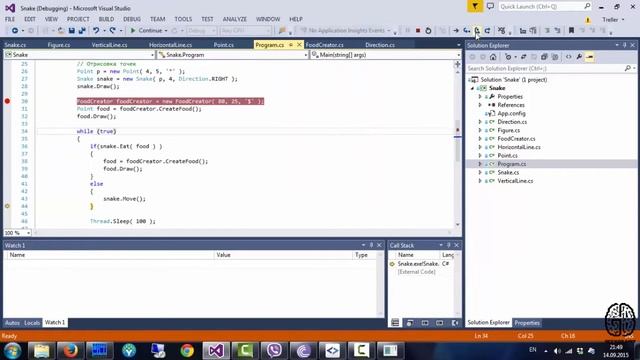Select the Snake.exe!Snake call stack row
Viewport: 640px width, 360px height.
(421, 264)
